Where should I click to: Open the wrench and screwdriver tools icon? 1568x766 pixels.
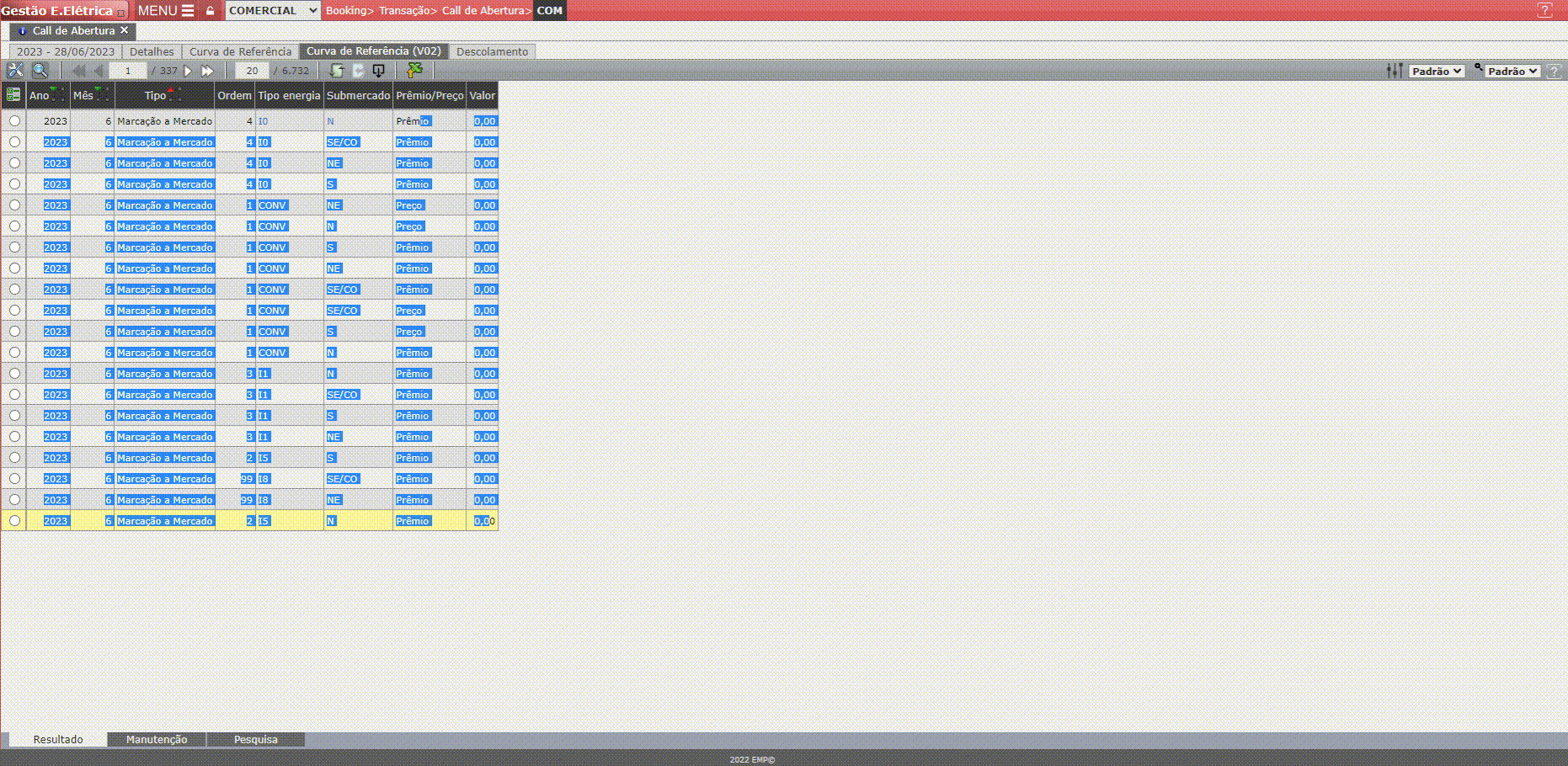pyautogui.click(x=15, y=71)
